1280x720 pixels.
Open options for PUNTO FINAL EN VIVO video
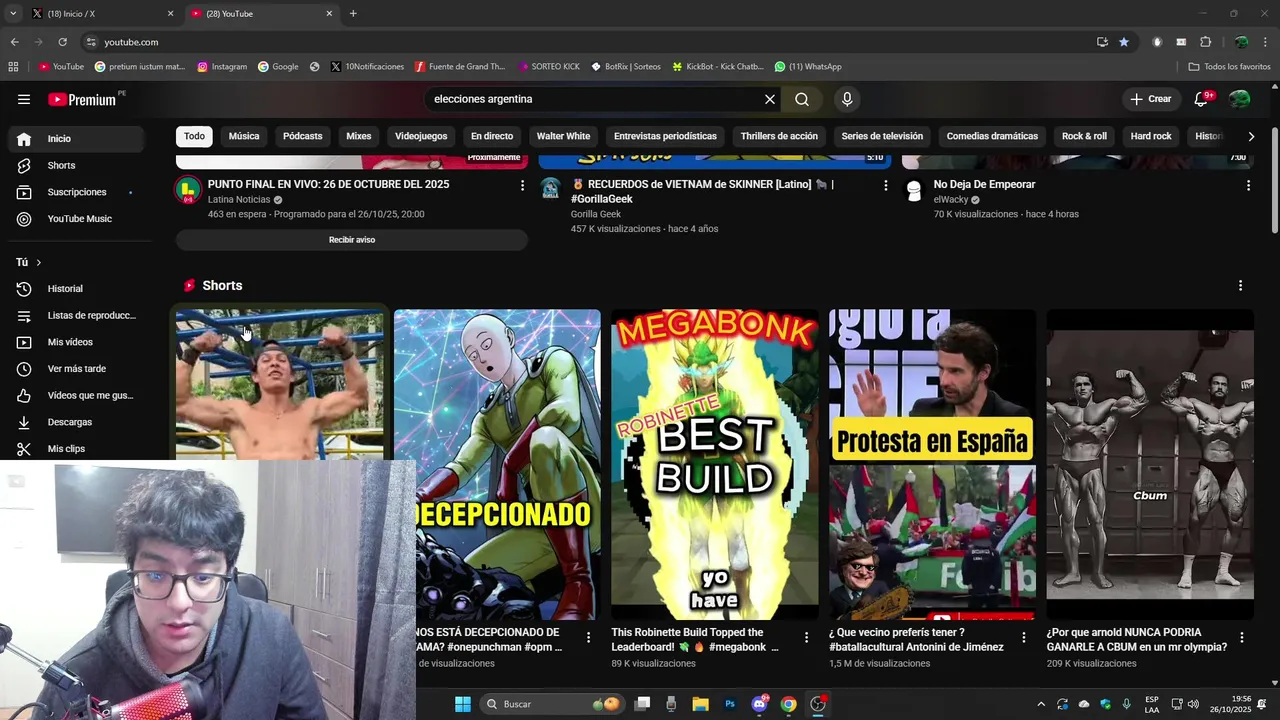pos(522,185)
